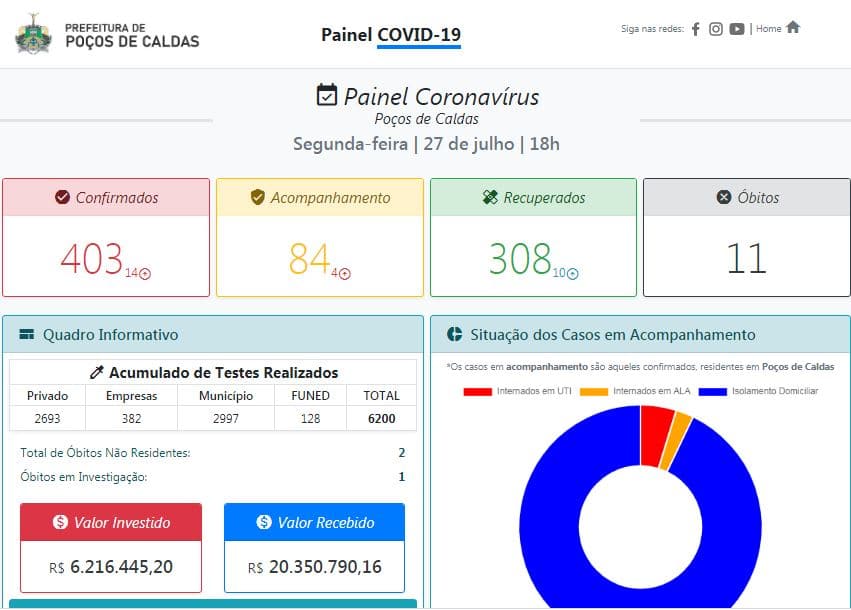This screenshot has height=610, width=851.
Task: Click the TOTAL column header
Action: (x=382, y=396)
